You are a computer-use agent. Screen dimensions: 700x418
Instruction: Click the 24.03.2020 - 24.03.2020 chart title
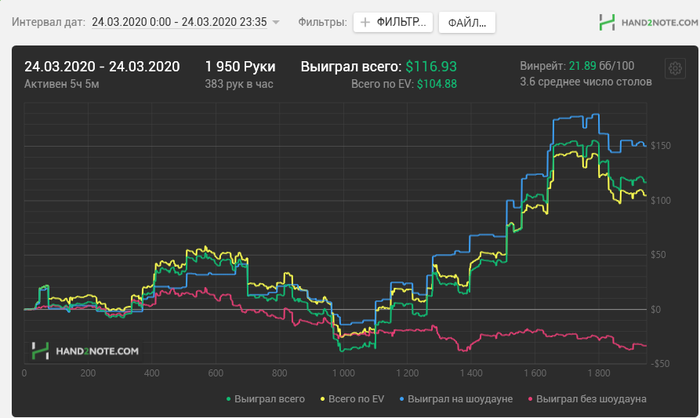coord(102,67)
